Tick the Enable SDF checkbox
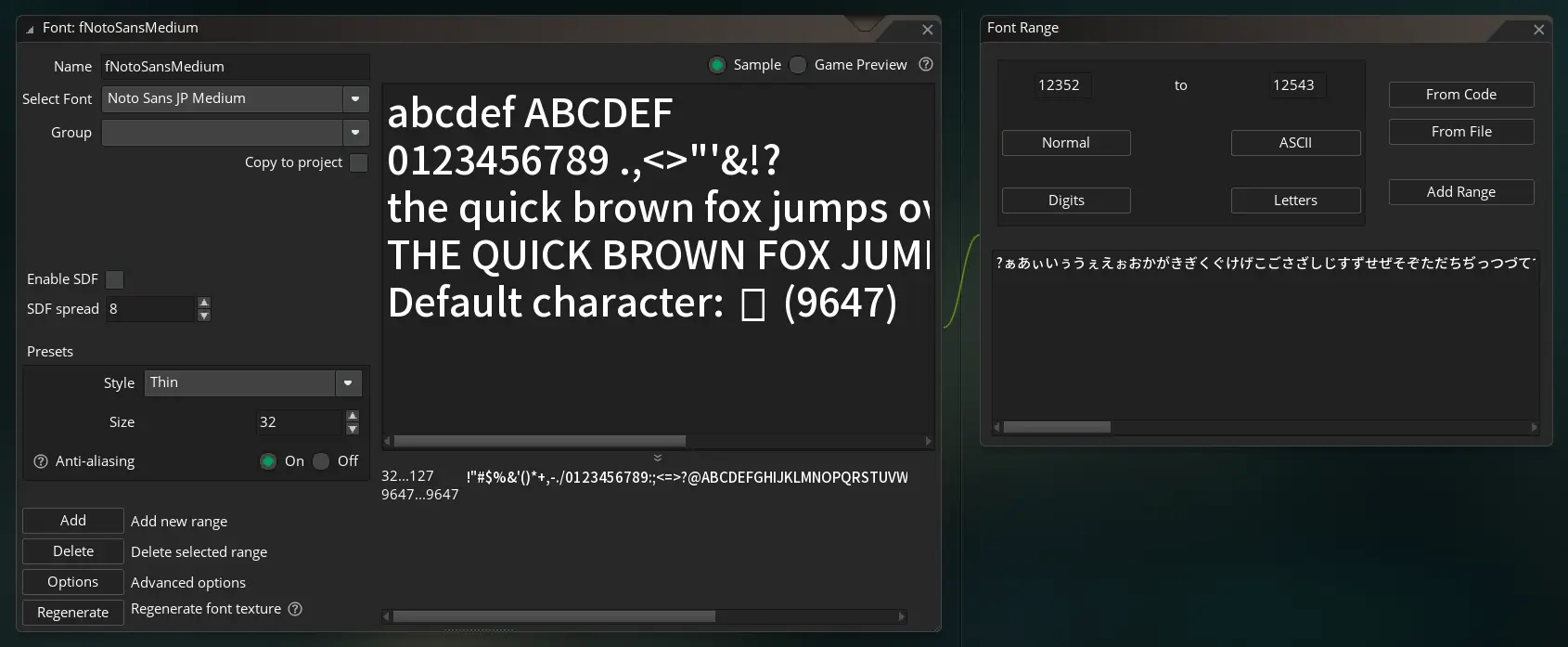This screenshot has width=1568, height=647. (115, 279)
